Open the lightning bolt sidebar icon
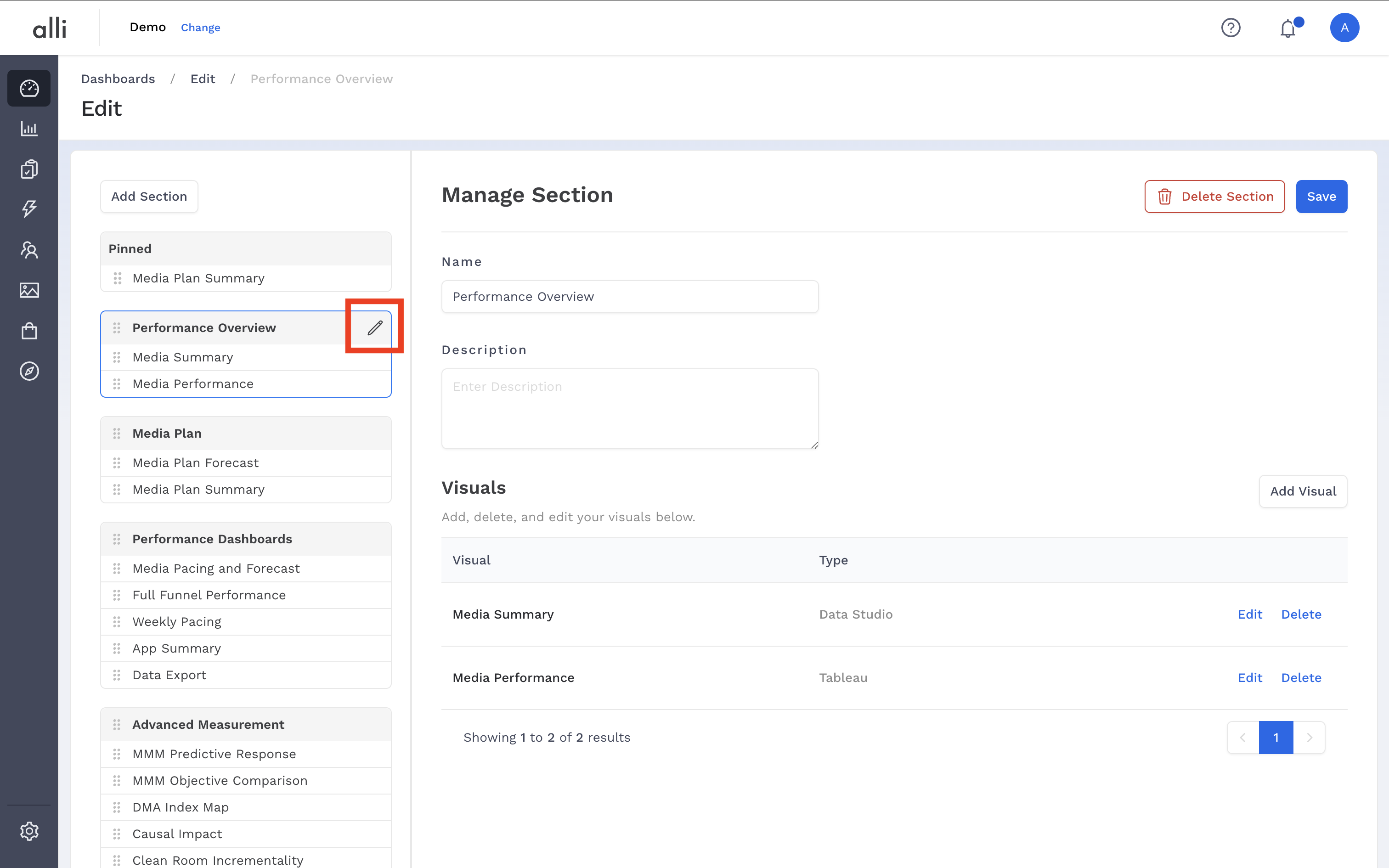Screen dimensions: 1389x868 click(x=28, y=209)
